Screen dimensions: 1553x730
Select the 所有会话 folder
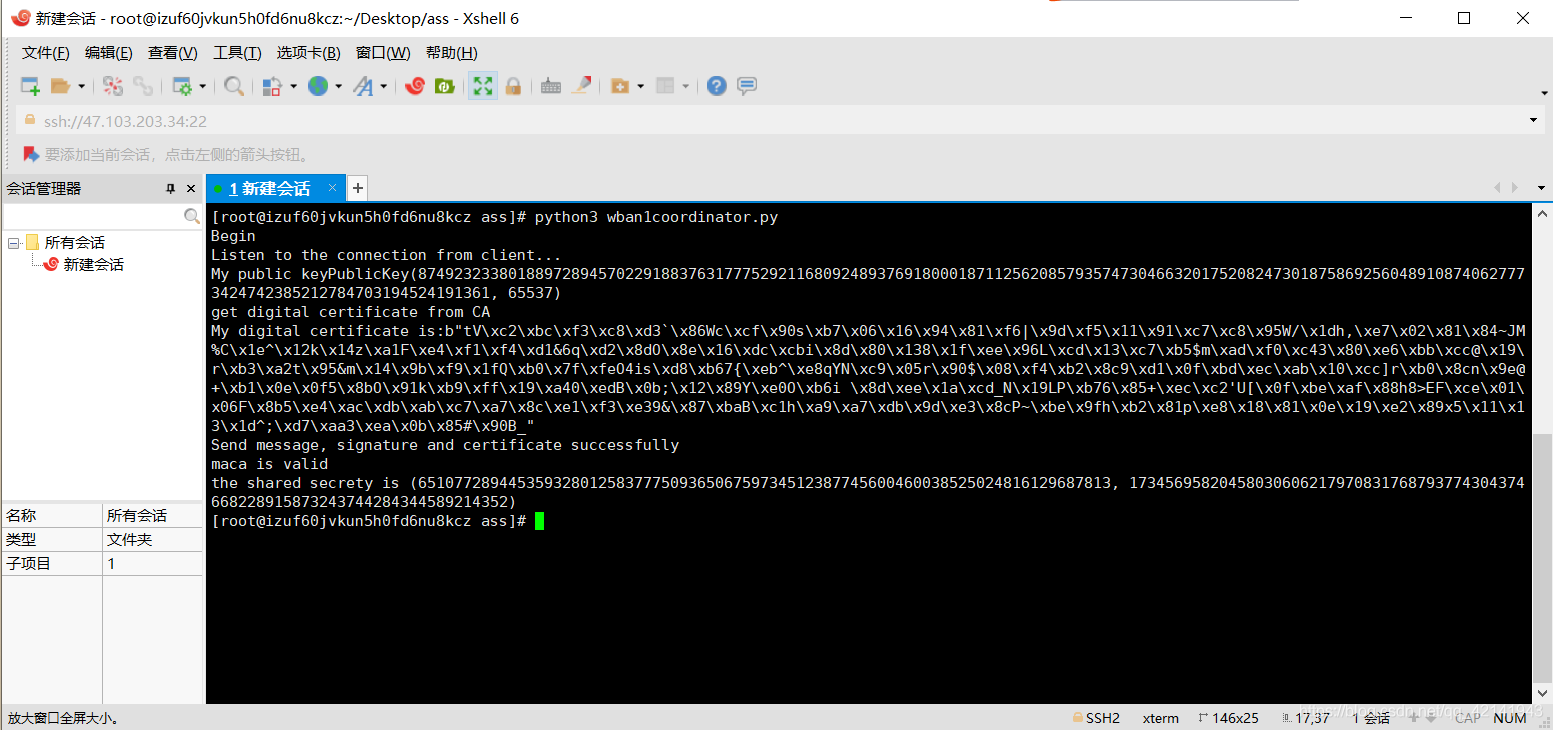(x=74, y=242)
